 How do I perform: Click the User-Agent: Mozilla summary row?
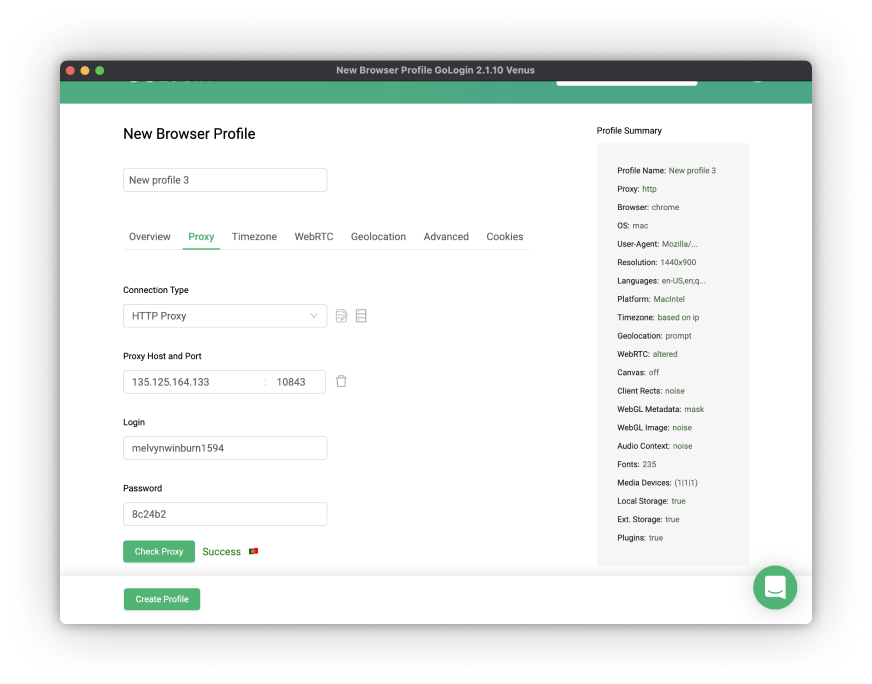[x=657, y=244]
